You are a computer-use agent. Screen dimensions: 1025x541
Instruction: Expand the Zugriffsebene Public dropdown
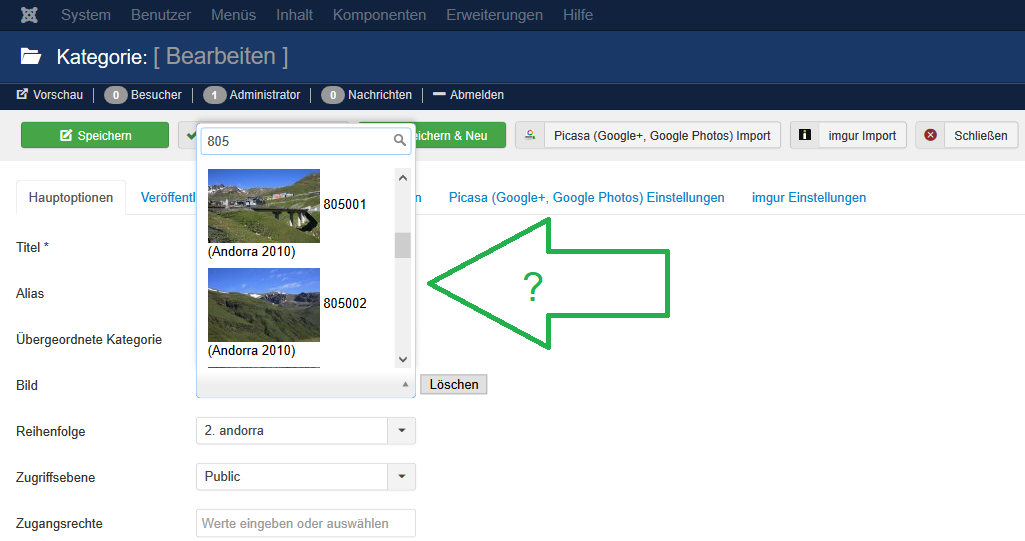[x=401, y=477]
